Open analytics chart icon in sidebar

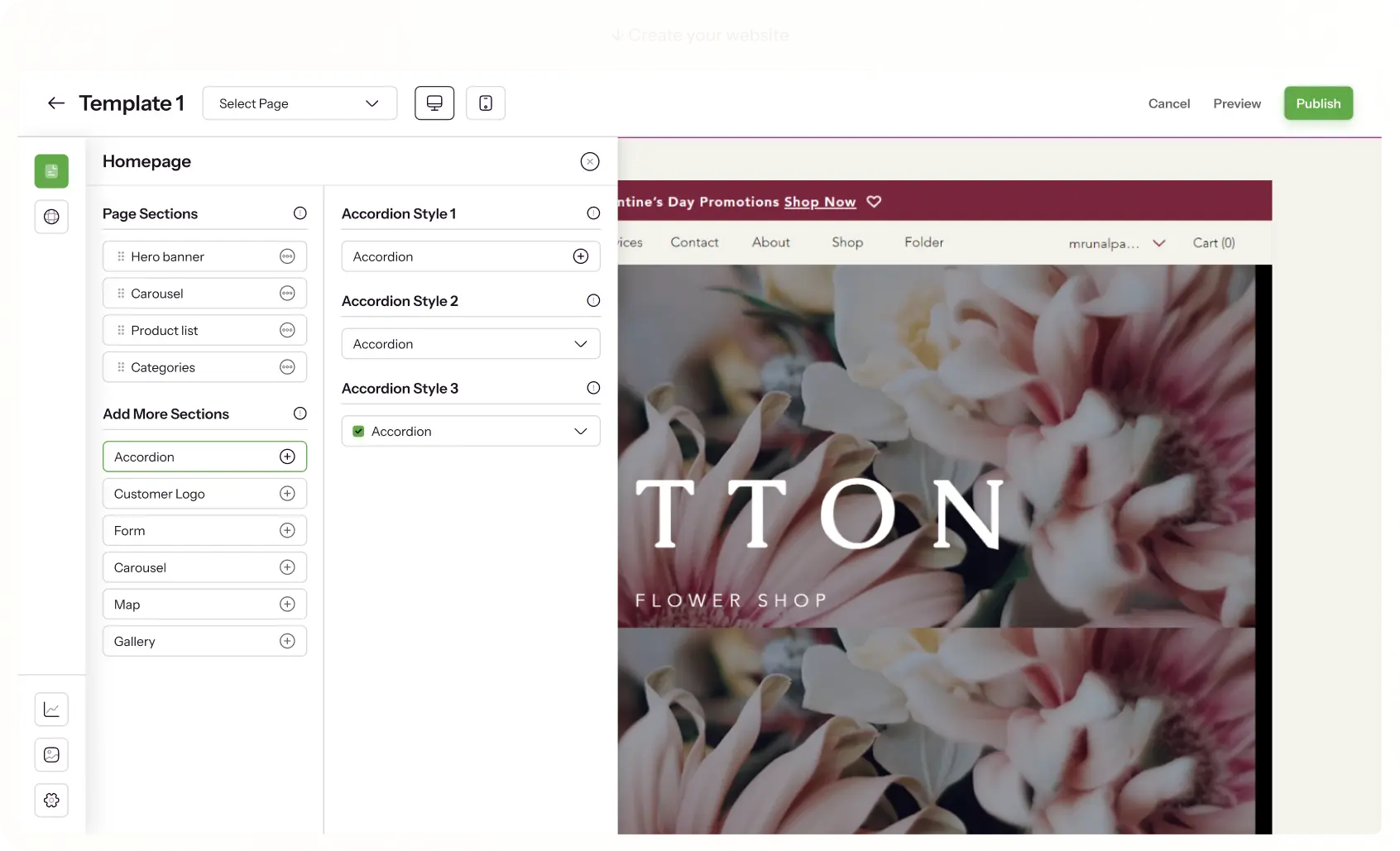(x=51, y=710)
